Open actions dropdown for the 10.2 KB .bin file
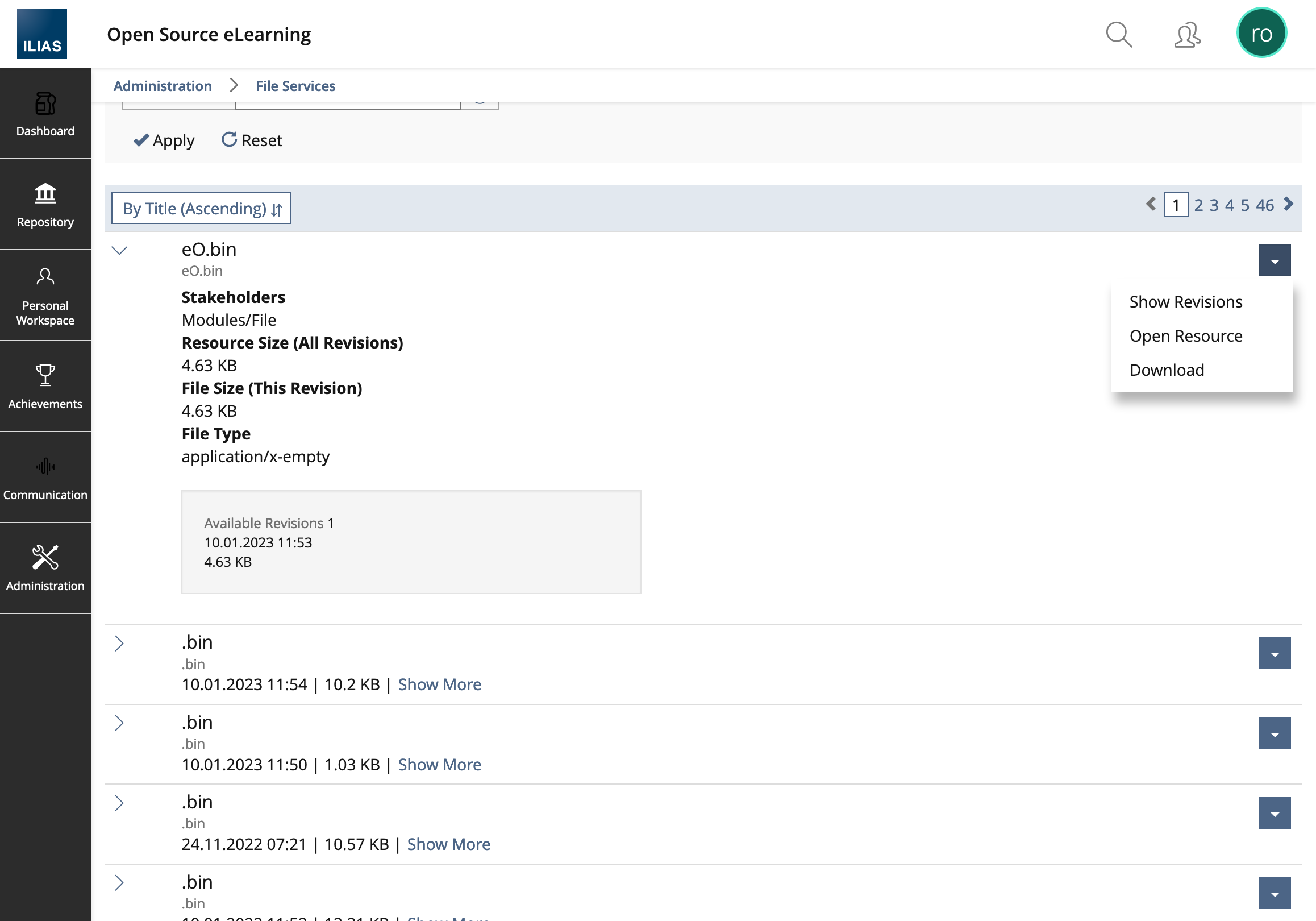1316x921 pixels. [1274, 654]
